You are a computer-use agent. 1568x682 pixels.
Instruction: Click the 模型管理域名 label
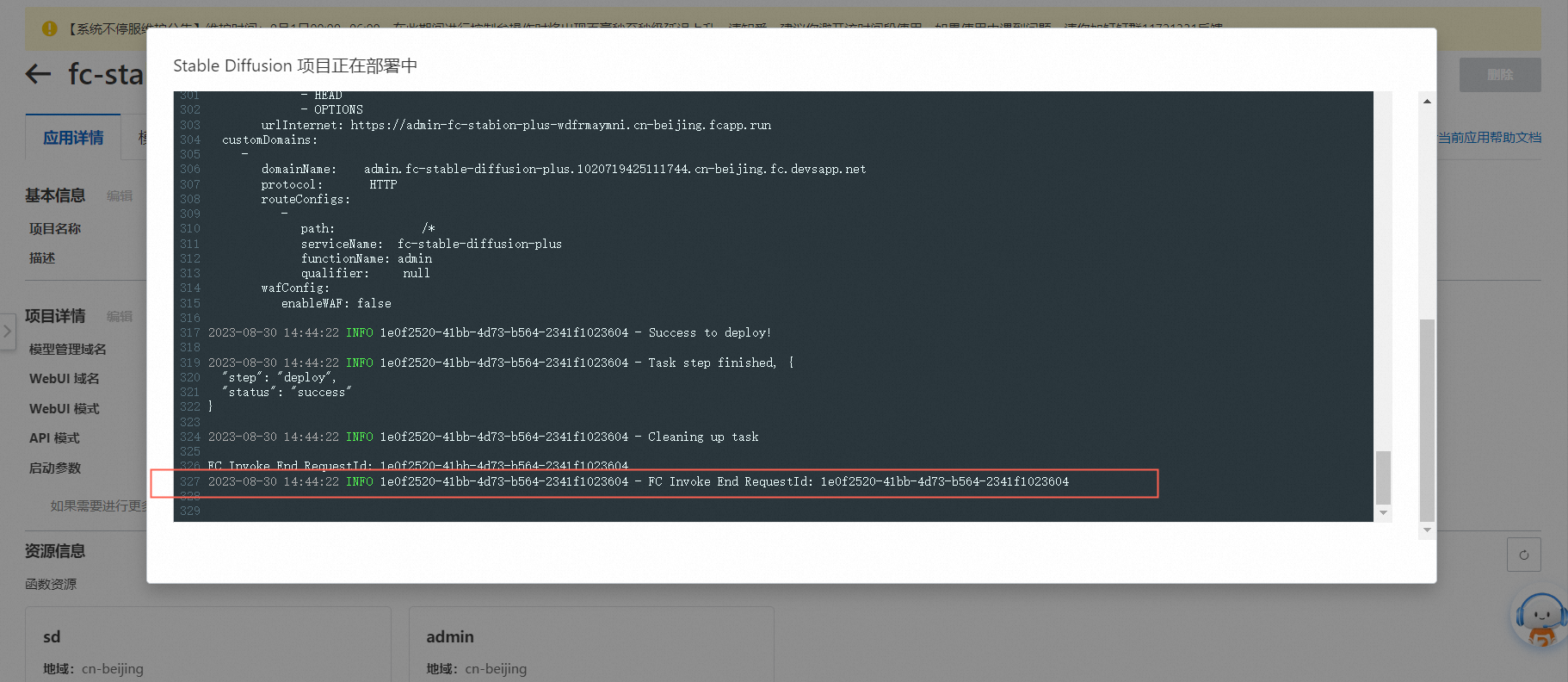point(68,350)
